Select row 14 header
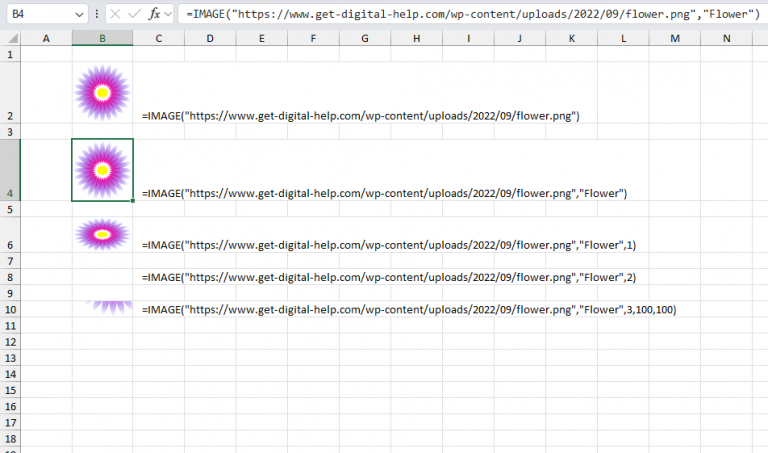 [x=10, y=374]
